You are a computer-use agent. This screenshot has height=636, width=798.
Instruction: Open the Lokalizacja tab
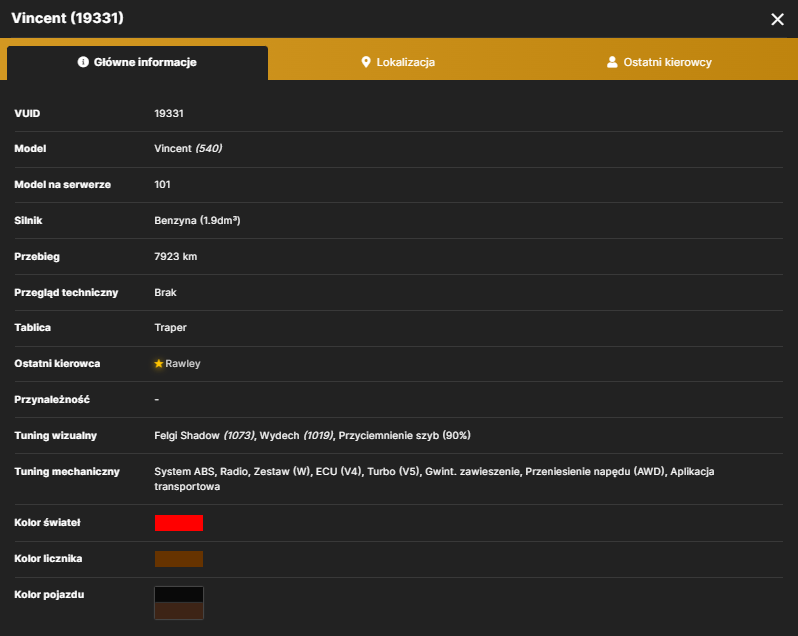pyautogui.click(x=398, y=63)
